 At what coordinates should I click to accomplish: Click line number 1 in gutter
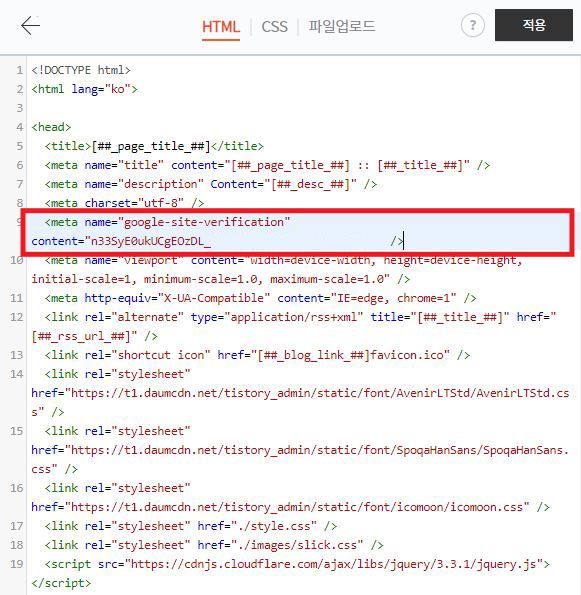point(19,70)
